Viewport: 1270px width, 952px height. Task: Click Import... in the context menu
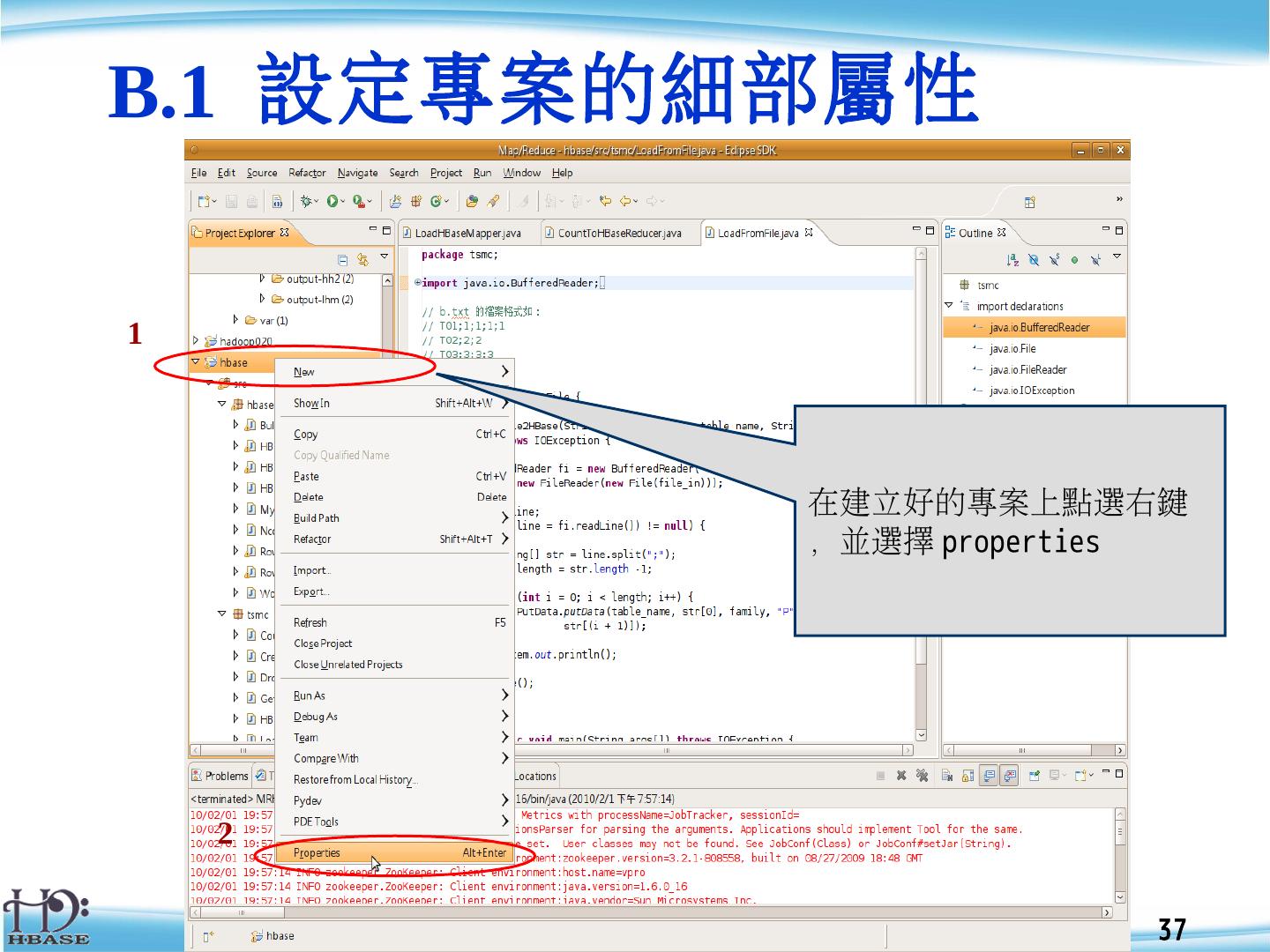395,570
